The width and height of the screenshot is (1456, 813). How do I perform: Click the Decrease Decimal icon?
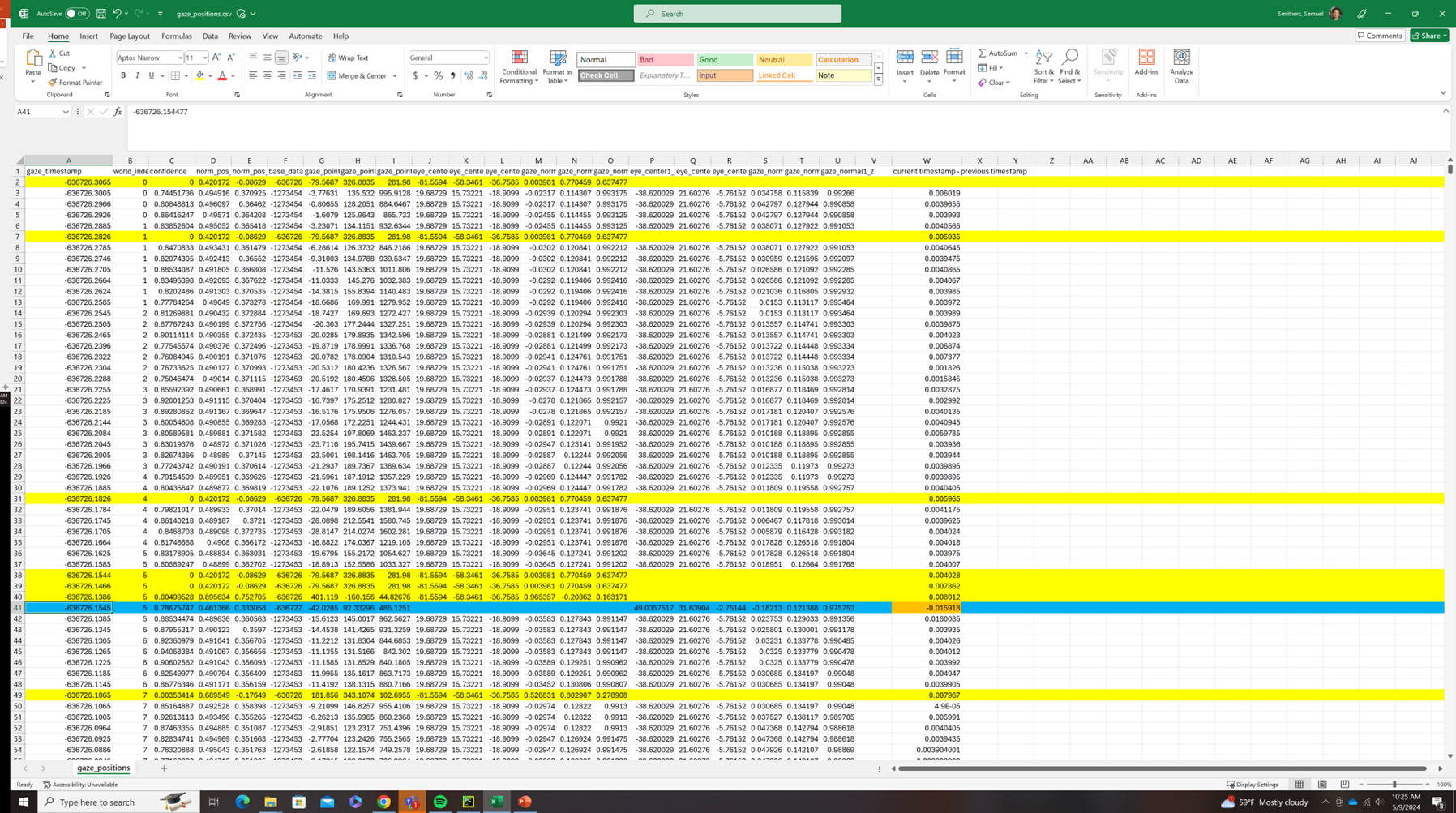click(483, 75)
